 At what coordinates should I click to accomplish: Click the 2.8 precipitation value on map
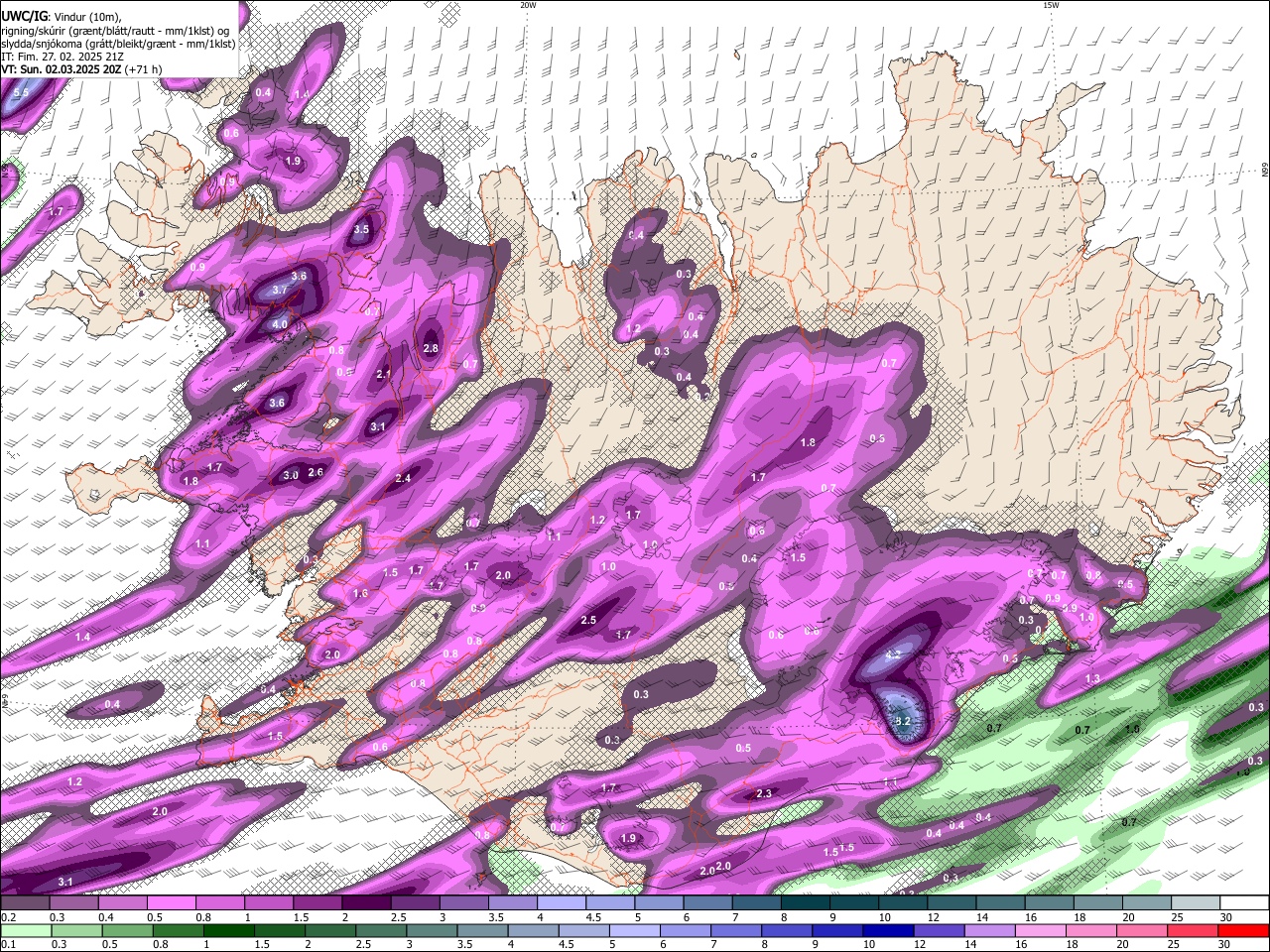(431, 349)
